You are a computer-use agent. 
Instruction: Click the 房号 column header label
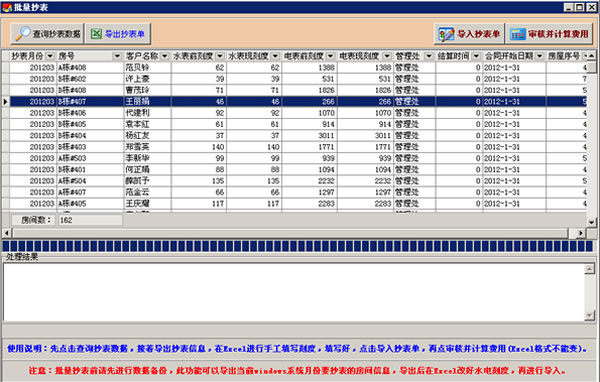pyautogui.click(x=67, y=56)
